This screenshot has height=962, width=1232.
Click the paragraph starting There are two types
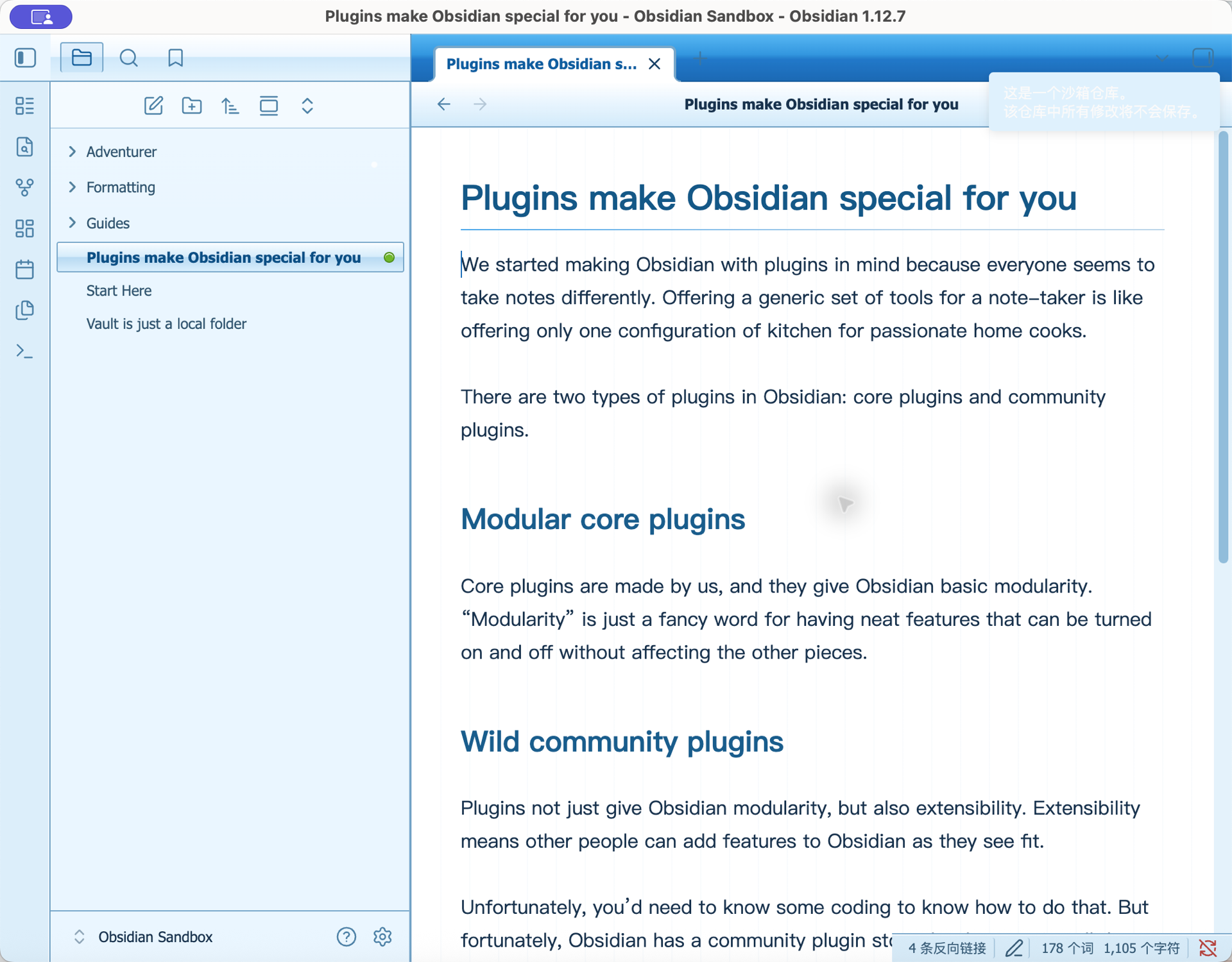tap(783, 413)
